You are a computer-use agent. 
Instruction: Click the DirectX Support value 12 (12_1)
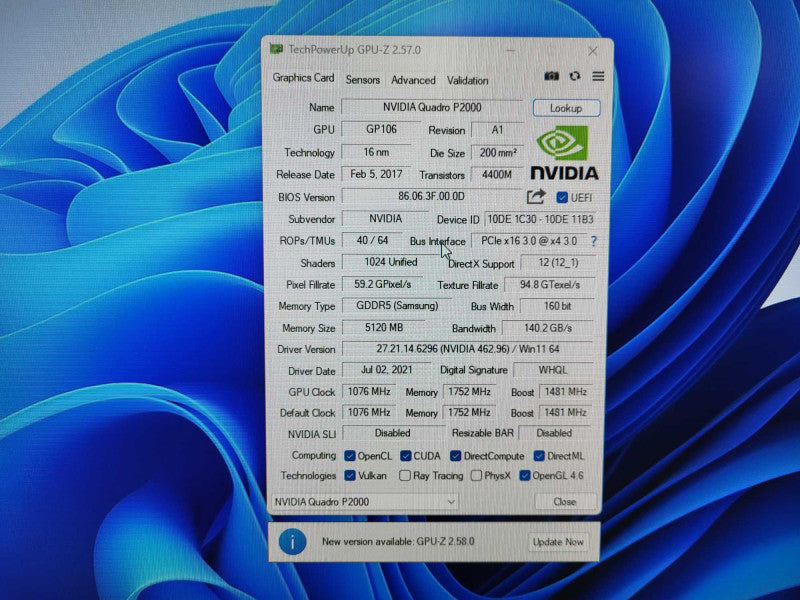click(558, 263)
